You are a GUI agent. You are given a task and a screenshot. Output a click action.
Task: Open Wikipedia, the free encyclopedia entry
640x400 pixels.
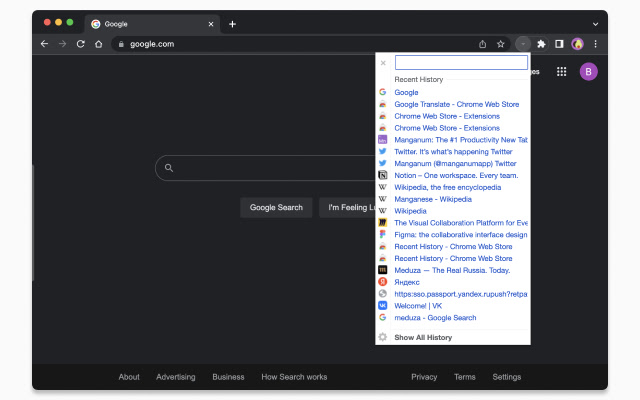click(447, 187)
